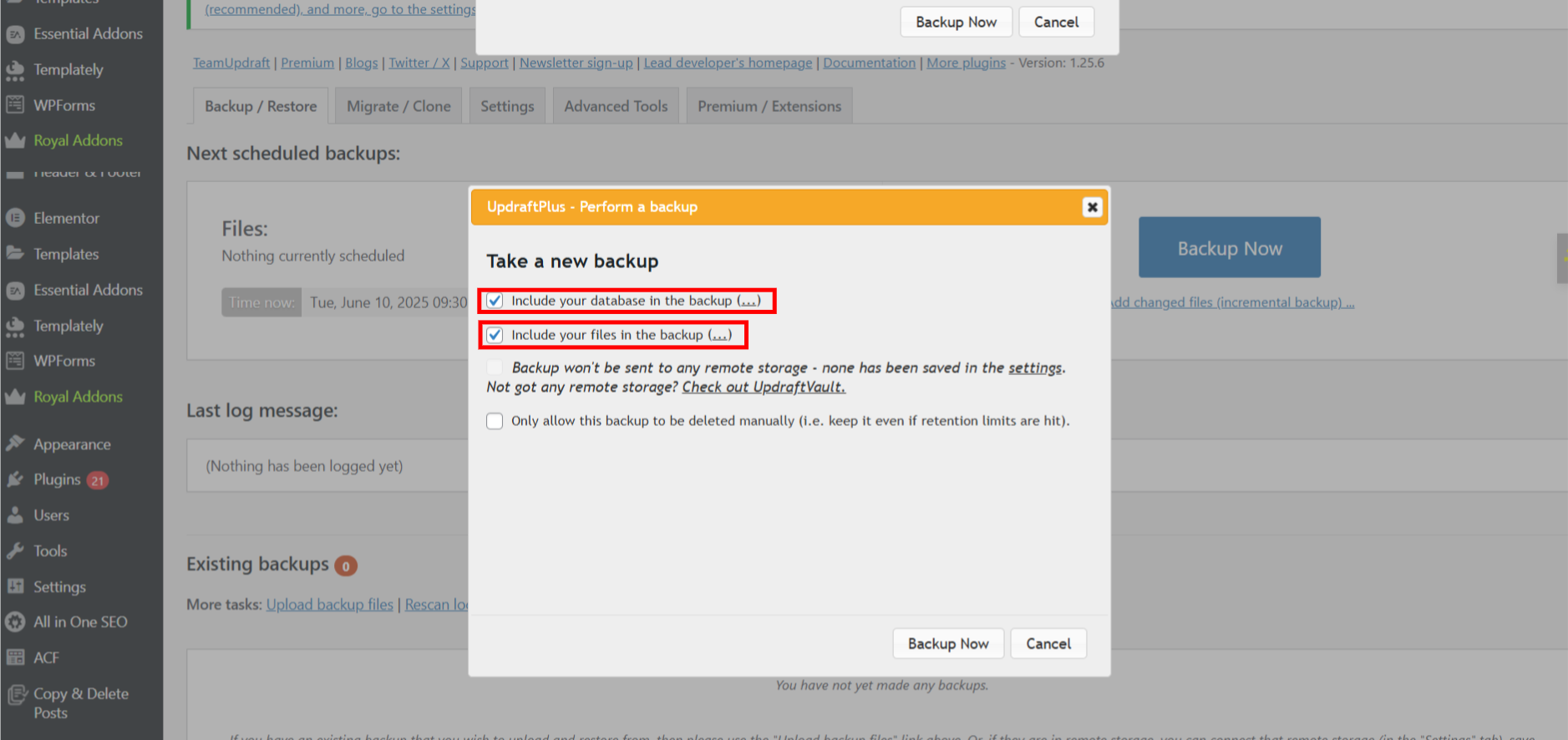Expand database backup options (...) link
Viewport: 1568px width, 740px height.
tap(749, 301)
